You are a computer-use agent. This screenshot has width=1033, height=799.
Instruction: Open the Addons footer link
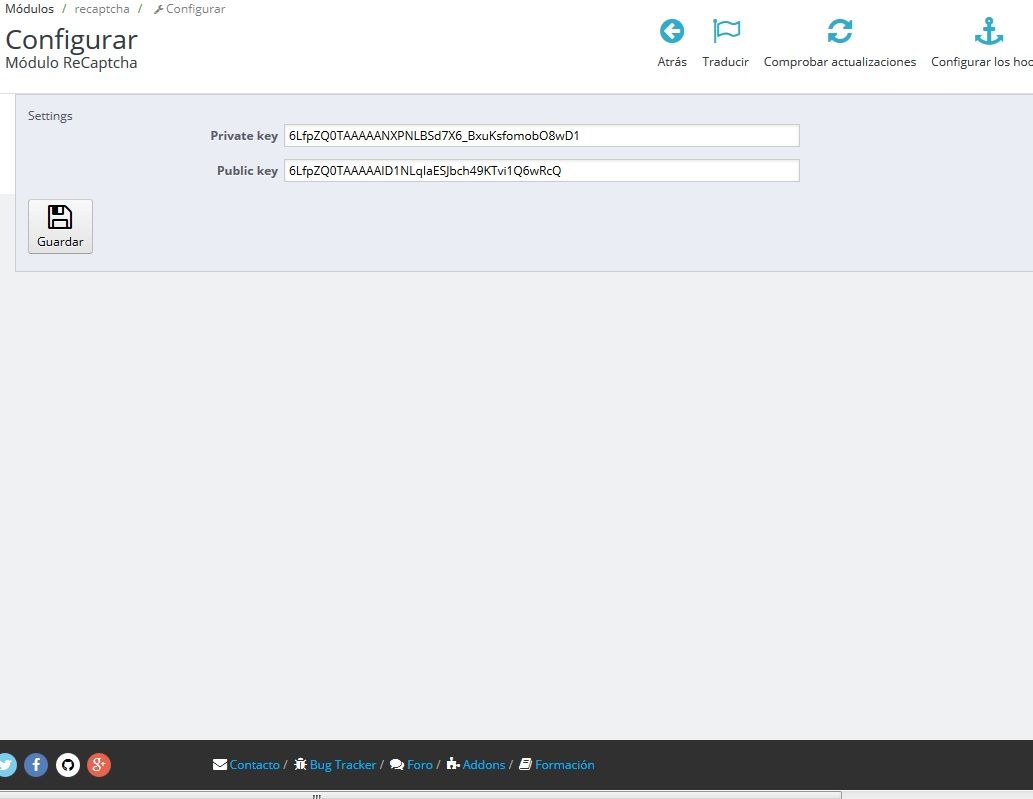pos(484,765)
